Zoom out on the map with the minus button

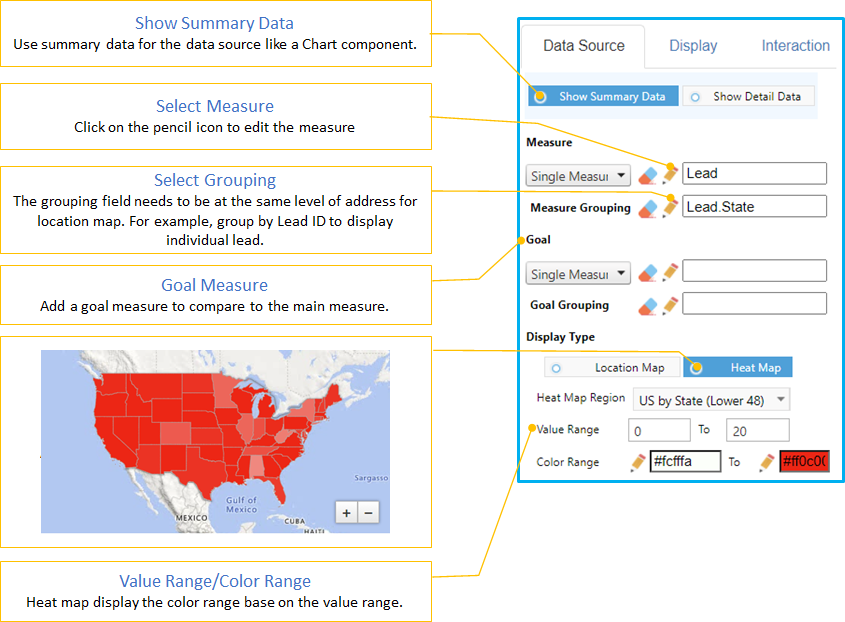[x=368, y=513]
